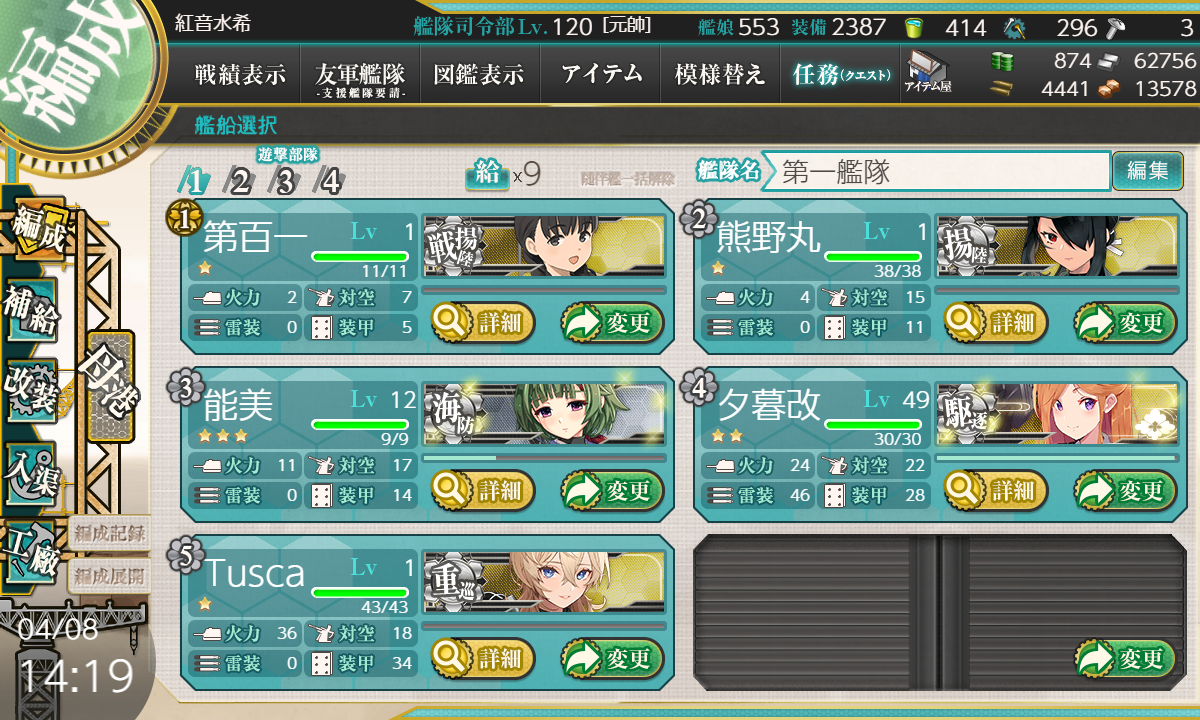Image resolution: width=1200 pixels, height=720 pixels.
Task: Select fleet tab 4
Action: pos(330,181)
